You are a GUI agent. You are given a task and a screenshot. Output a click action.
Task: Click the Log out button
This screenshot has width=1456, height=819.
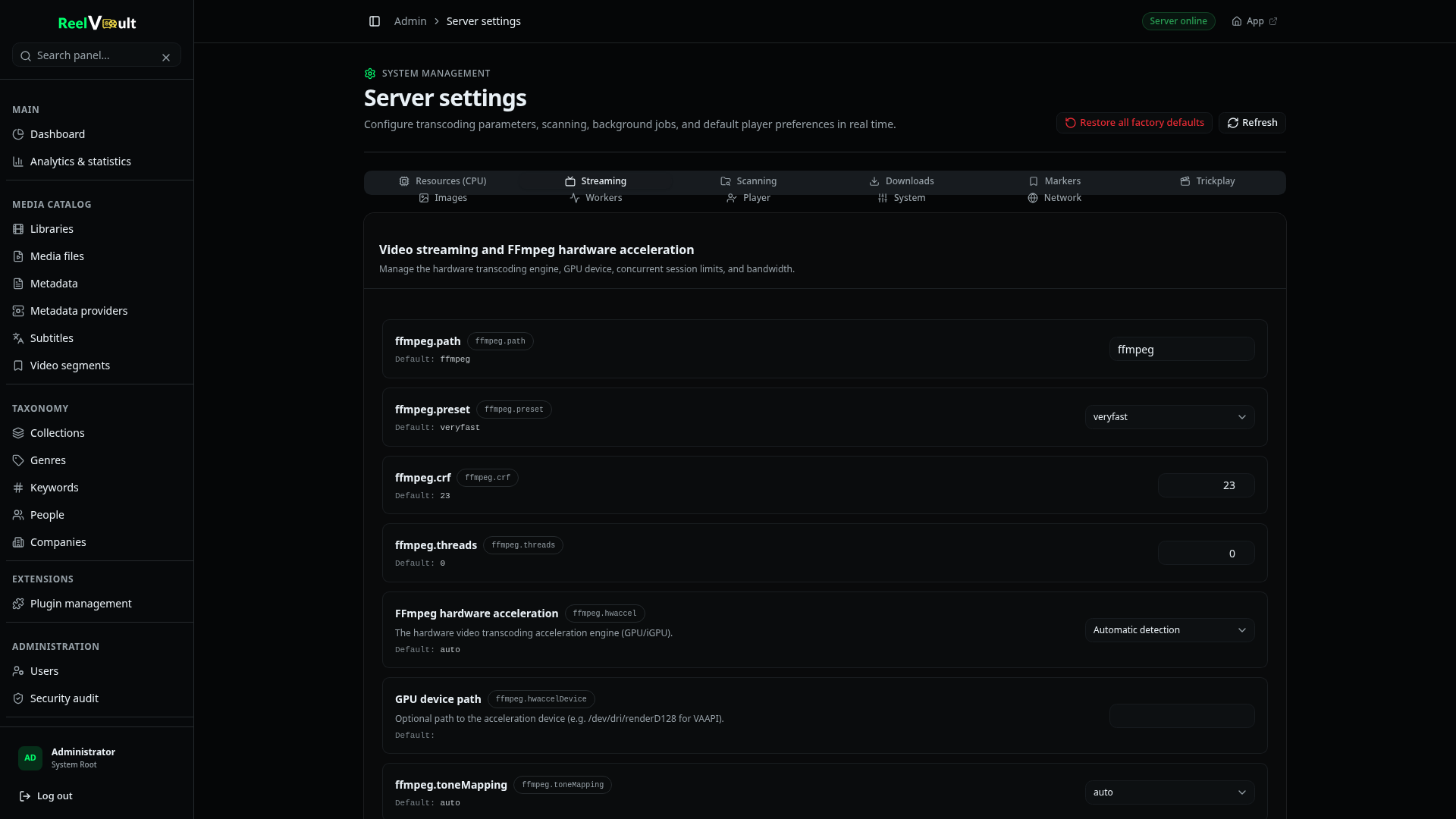point(45,796)
